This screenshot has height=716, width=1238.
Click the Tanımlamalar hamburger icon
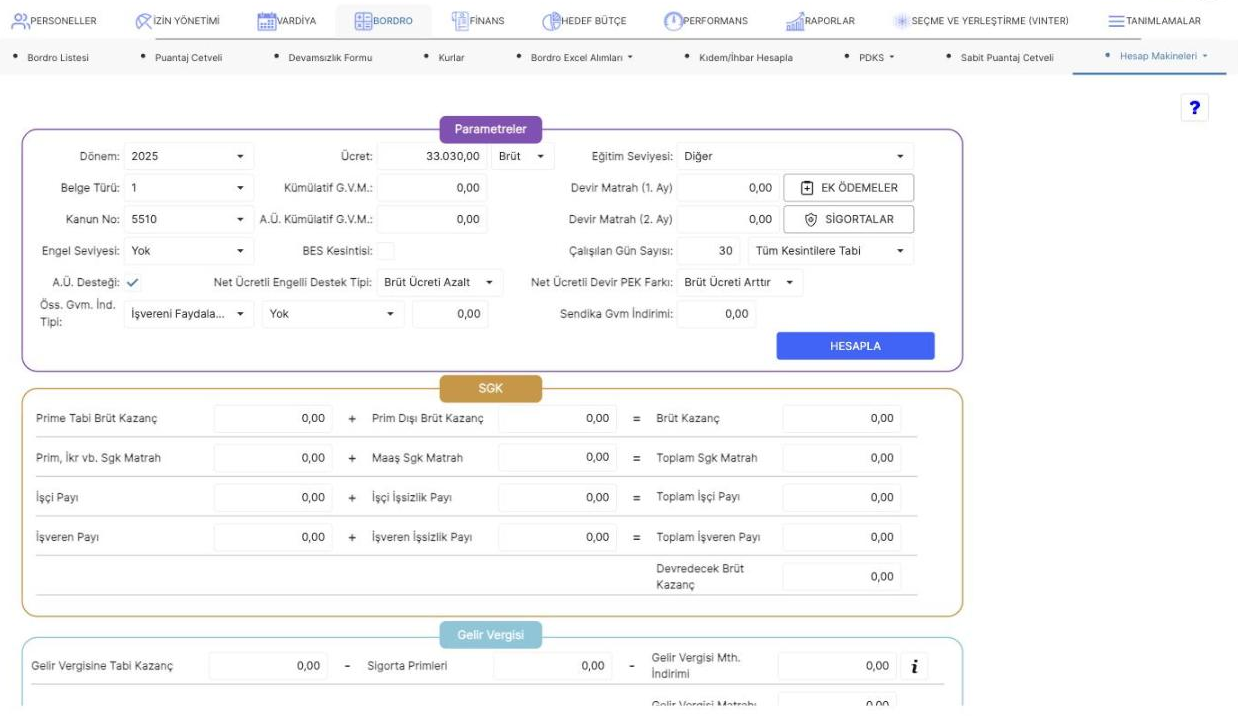(1118, 21)
